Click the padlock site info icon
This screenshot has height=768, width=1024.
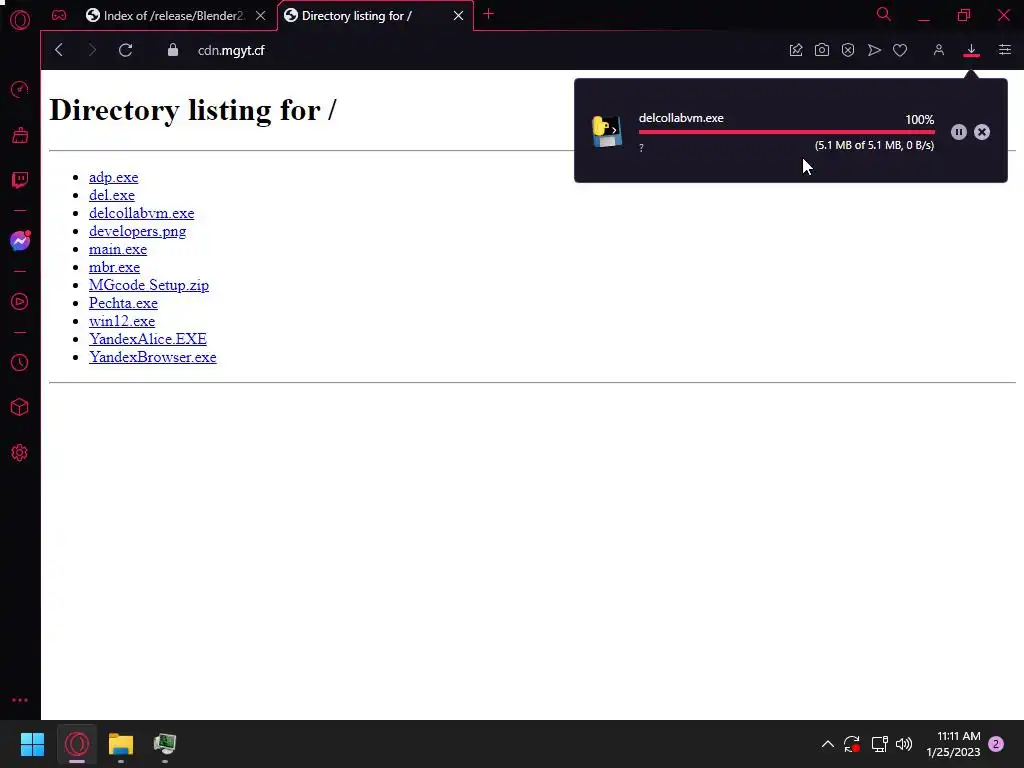point(173,50)
